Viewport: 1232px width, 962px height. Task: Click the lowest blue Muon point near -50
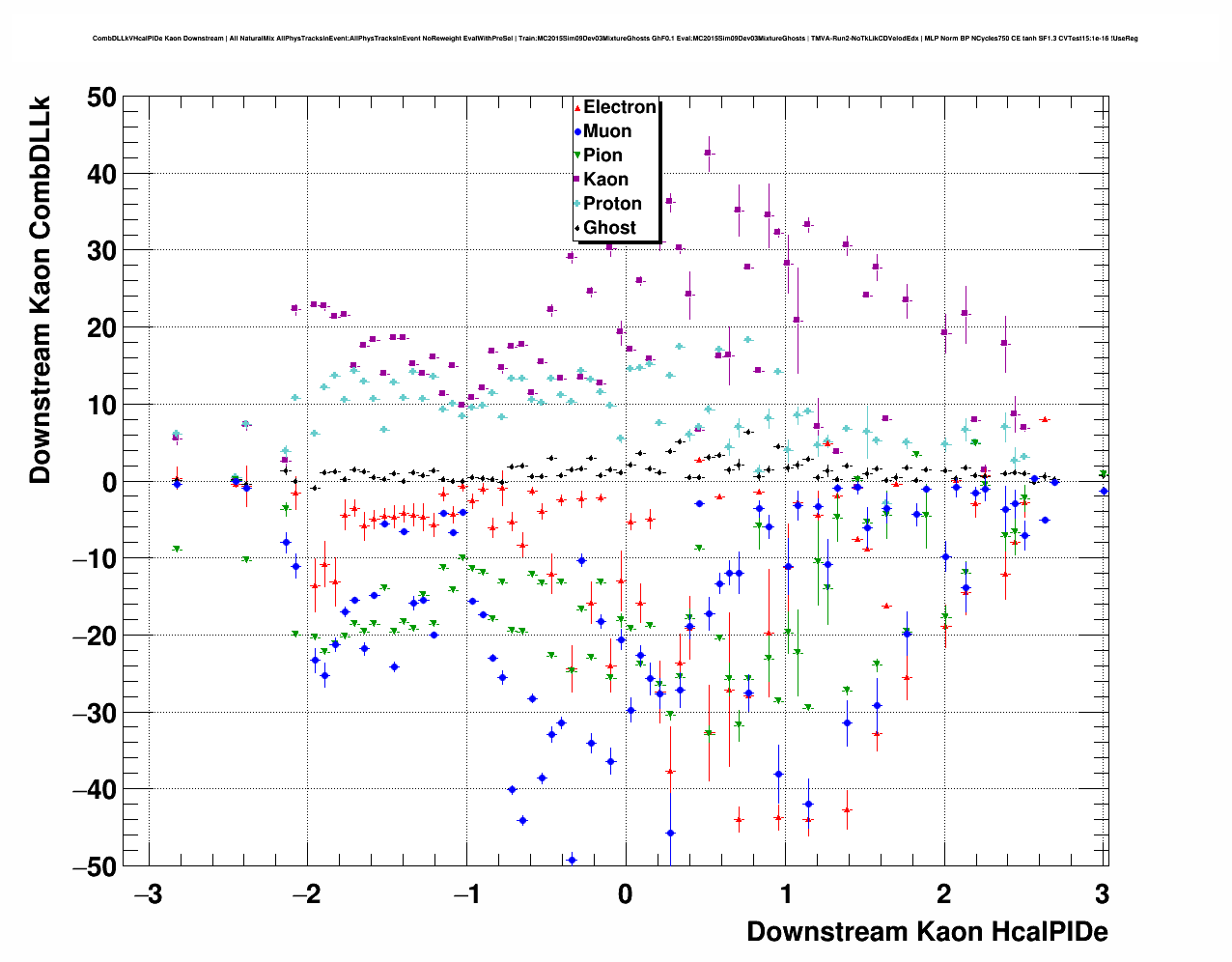click(572, 859)
